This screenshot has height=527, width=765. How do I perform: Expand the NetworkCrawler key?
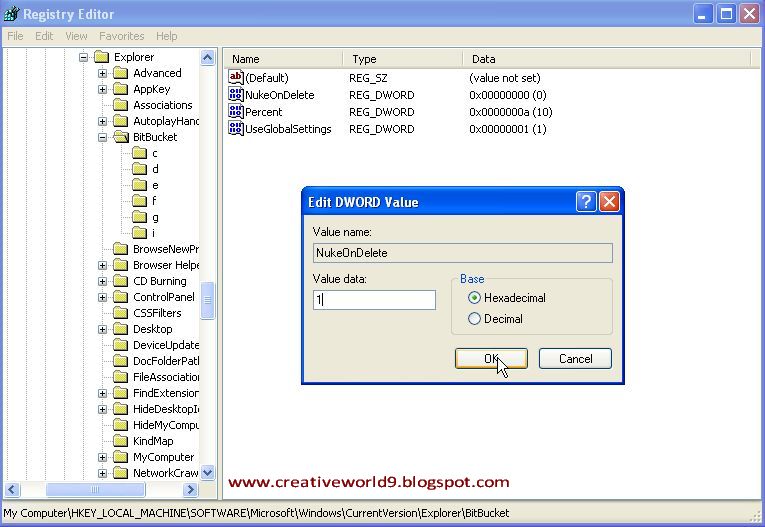point(102,473)
